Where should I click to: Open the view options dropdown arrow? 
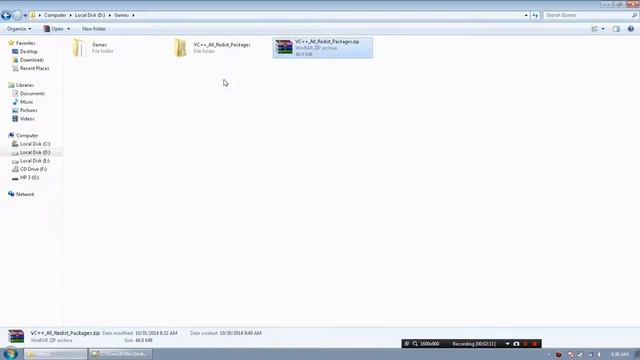click(603, 29)
